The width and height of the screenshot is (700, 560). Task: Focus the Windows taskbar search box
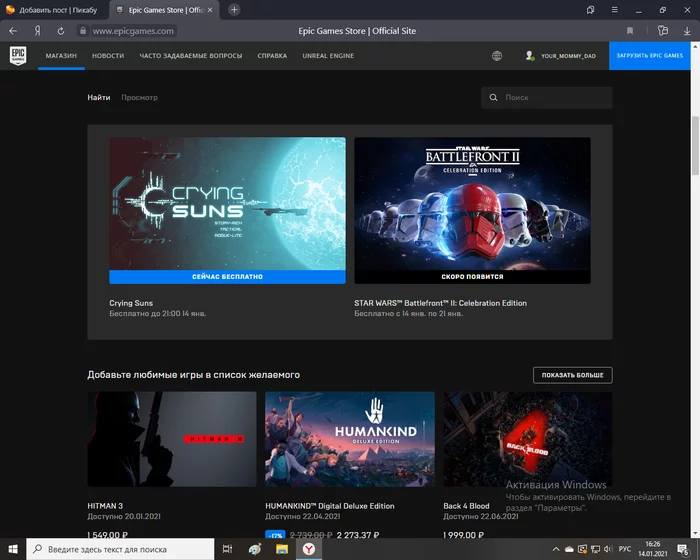pos(121,549)
